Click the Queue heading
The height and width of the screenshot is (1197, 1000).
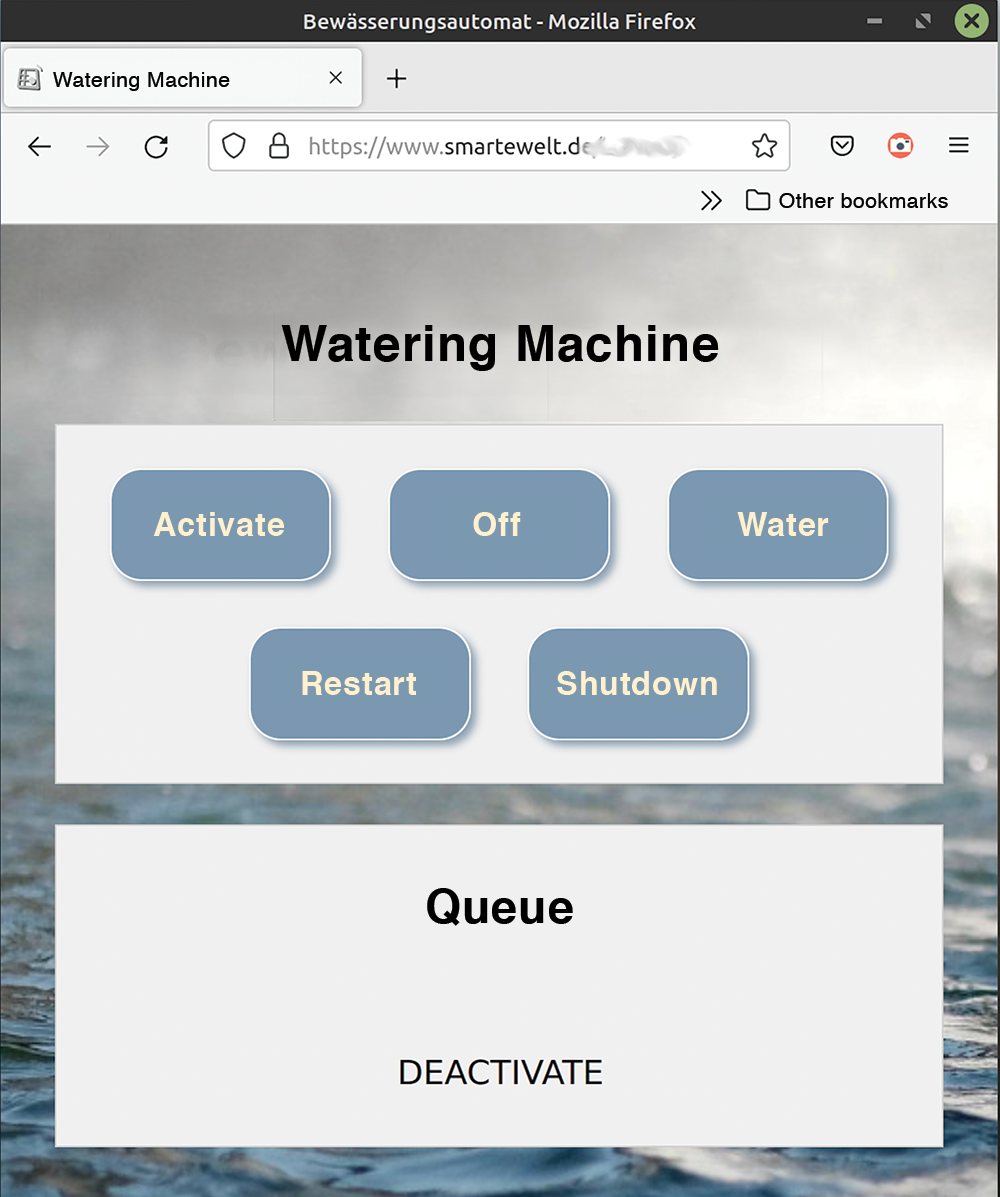pos(499,907)
